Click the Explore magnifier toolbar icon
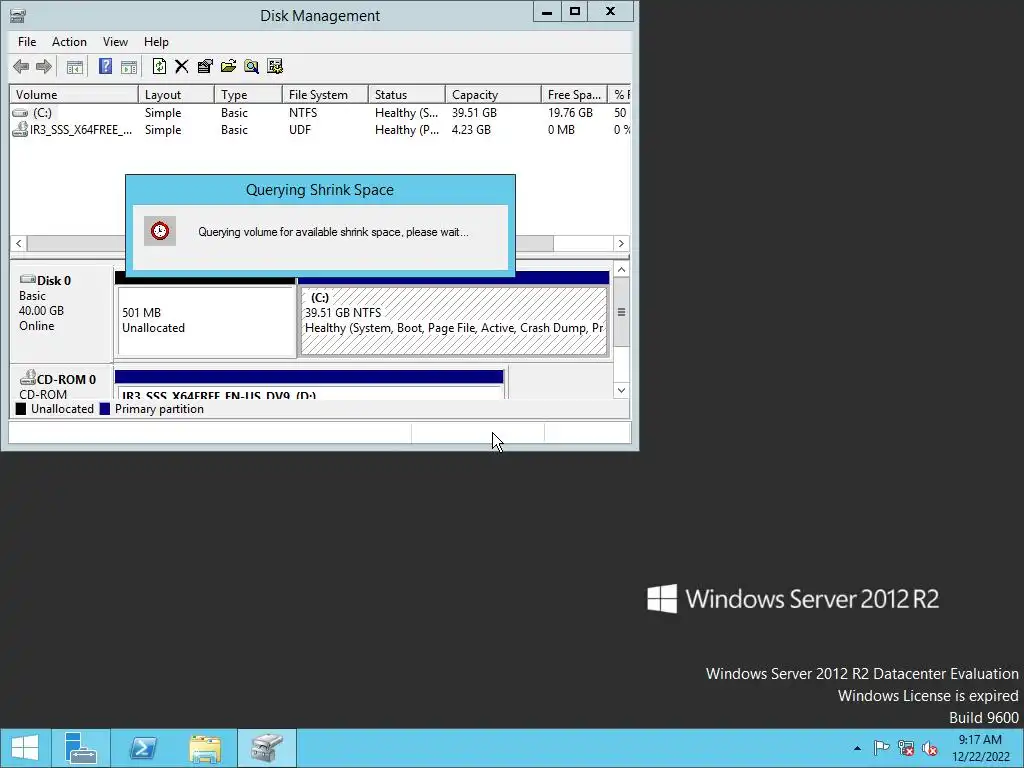 tap(251, 66)
